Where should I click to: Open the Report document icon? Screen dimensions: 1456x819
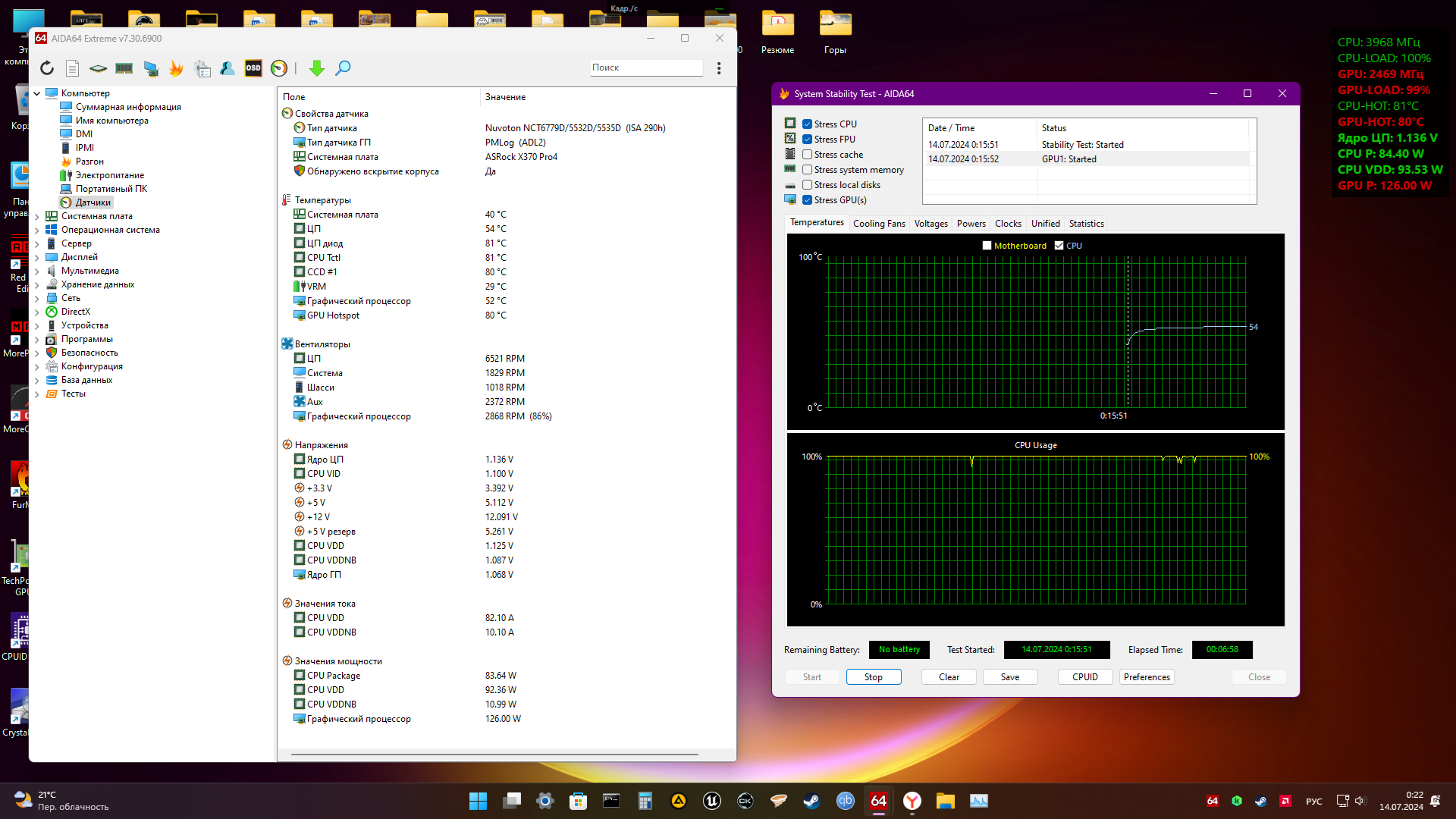pyautogui.click(x=72, y=68)
